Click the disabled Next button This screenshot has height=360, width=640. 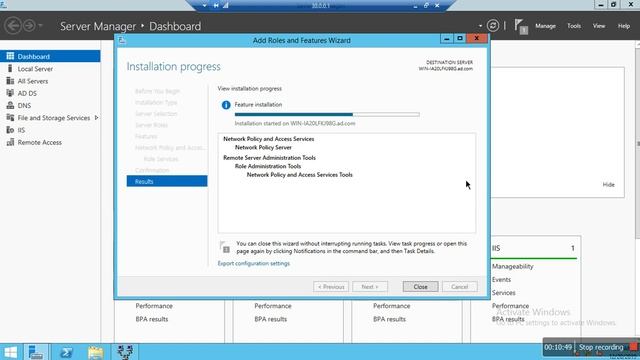370,287
